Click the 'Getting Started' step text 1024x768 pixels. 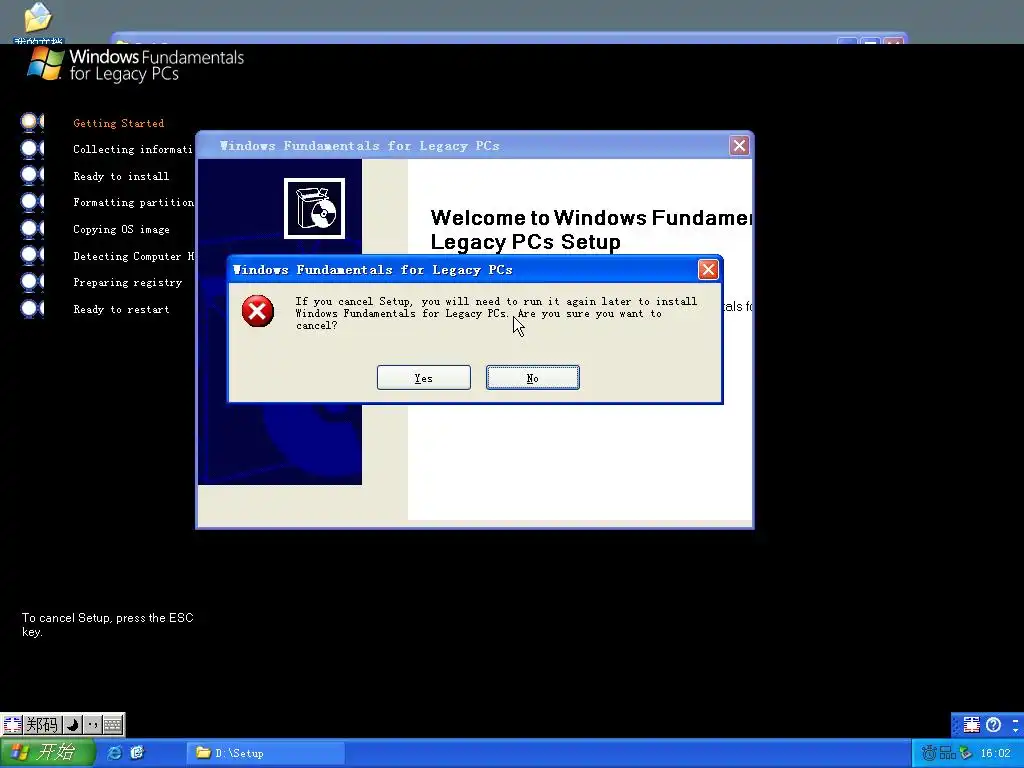[x=118, y=123]
